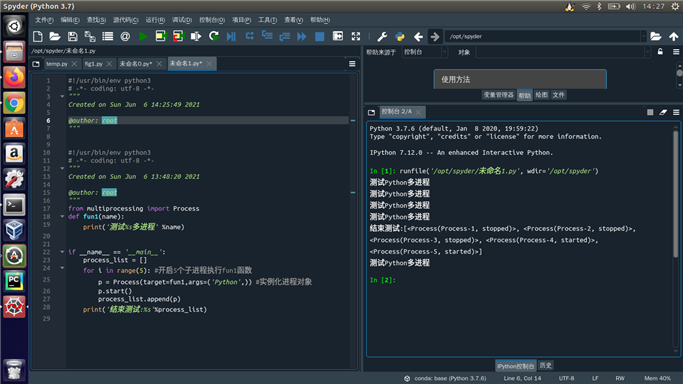Open the editor pane options menu

pos(352,64)
